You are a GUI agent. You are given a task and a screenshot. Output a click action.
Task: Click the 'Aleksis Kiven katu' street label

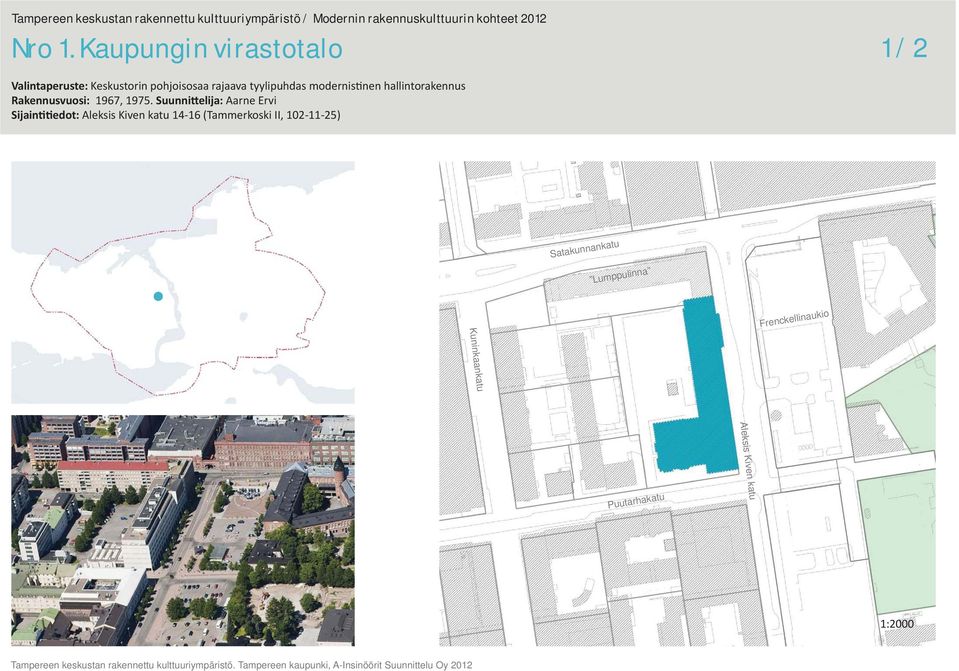(x=748, y=461)
